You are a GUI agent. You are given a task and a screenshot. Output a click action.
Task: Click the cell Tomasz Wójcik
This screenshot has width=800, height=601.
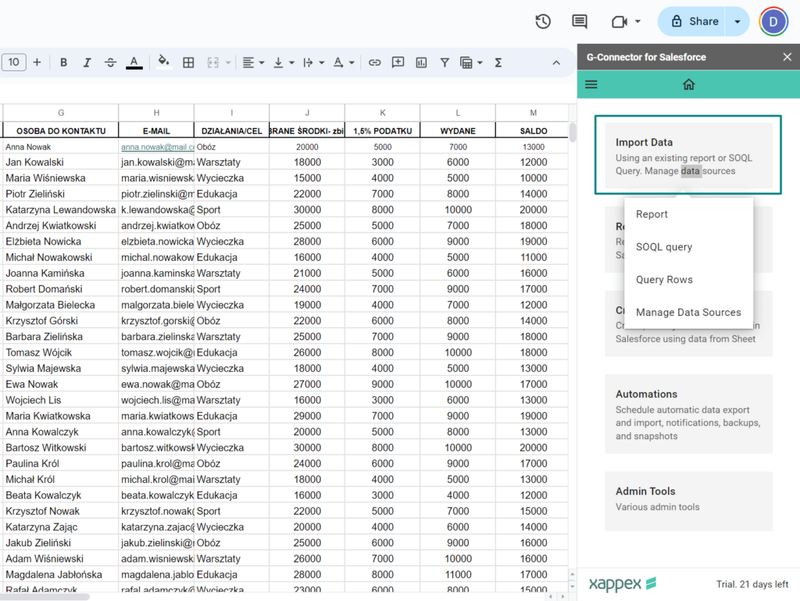(x=61, y=353)
